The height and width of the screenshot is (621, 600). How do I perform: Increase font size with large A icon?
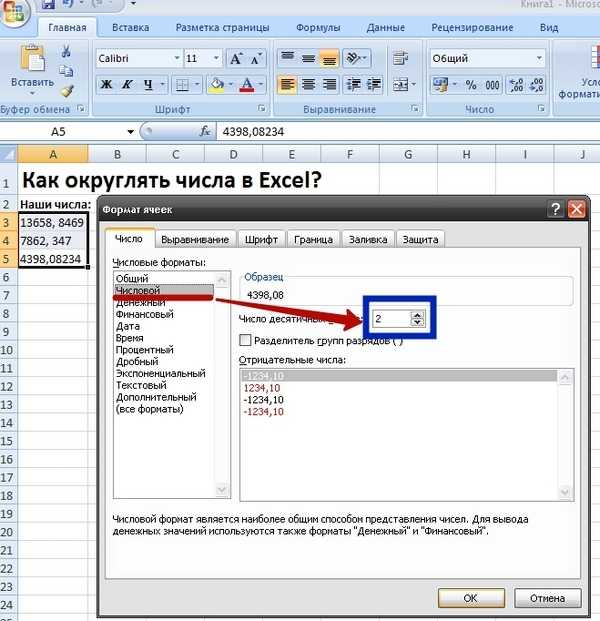click(236, 59)
